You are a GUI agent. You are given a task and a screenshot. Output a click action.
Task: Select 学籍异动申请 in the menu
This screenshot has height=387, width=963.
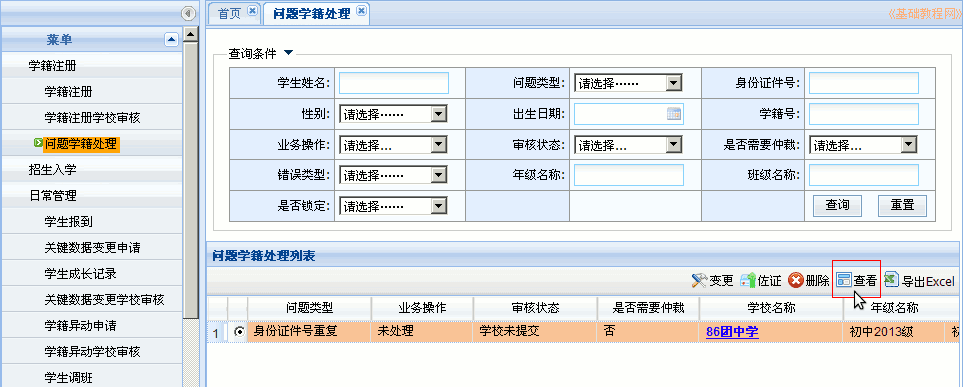(x=92, y=326)
